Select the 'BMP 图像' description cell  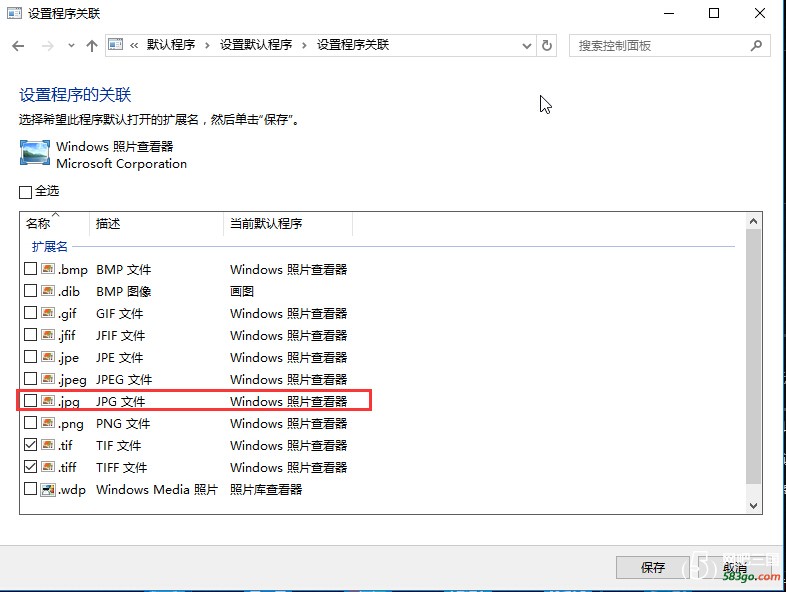pos(124,291)
